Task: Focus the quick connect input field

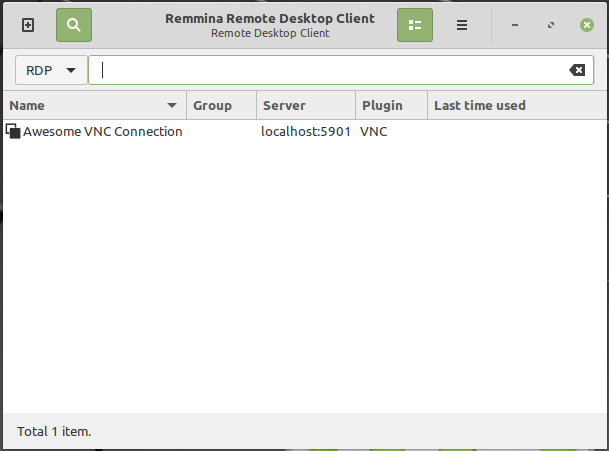Action: [x=341, y=70]
